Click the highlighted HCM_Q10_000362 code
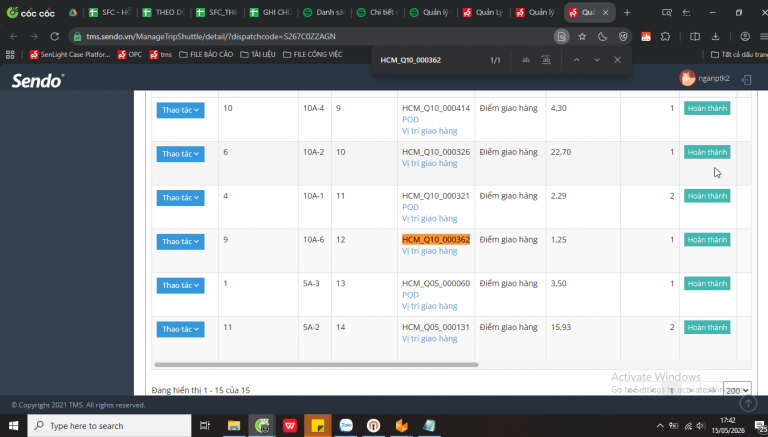Viewport: 768px width, 437px height. click(x=436, y=240)
